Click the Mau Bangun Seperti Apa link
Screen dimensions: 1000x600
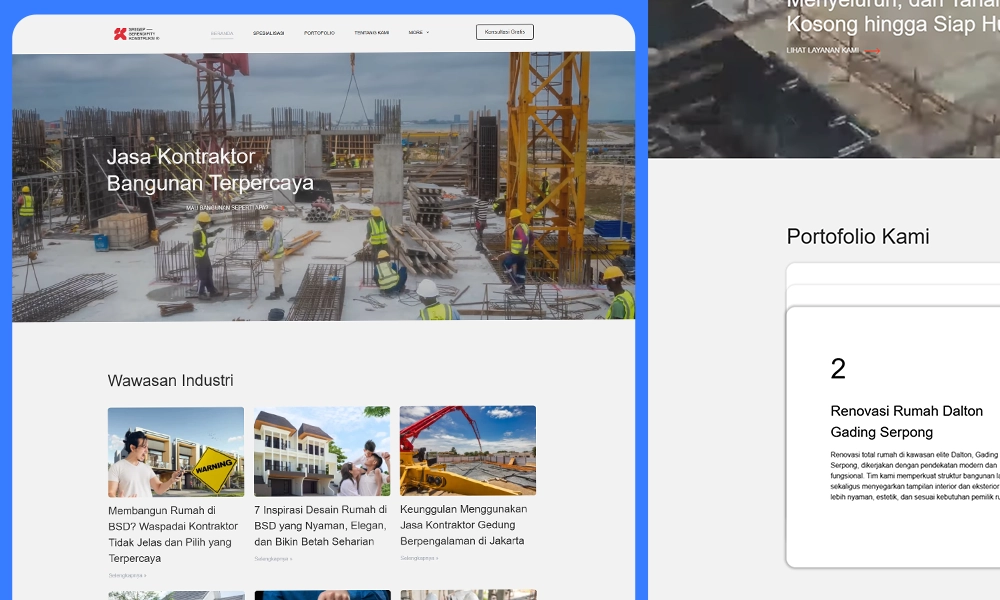tap(227, 208)
